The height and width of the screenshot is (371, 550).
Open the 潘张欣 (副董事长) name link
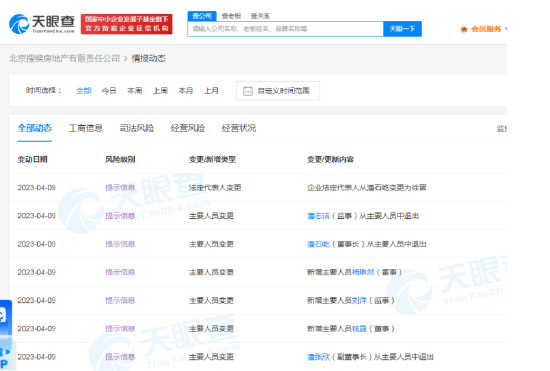[318, 357]
